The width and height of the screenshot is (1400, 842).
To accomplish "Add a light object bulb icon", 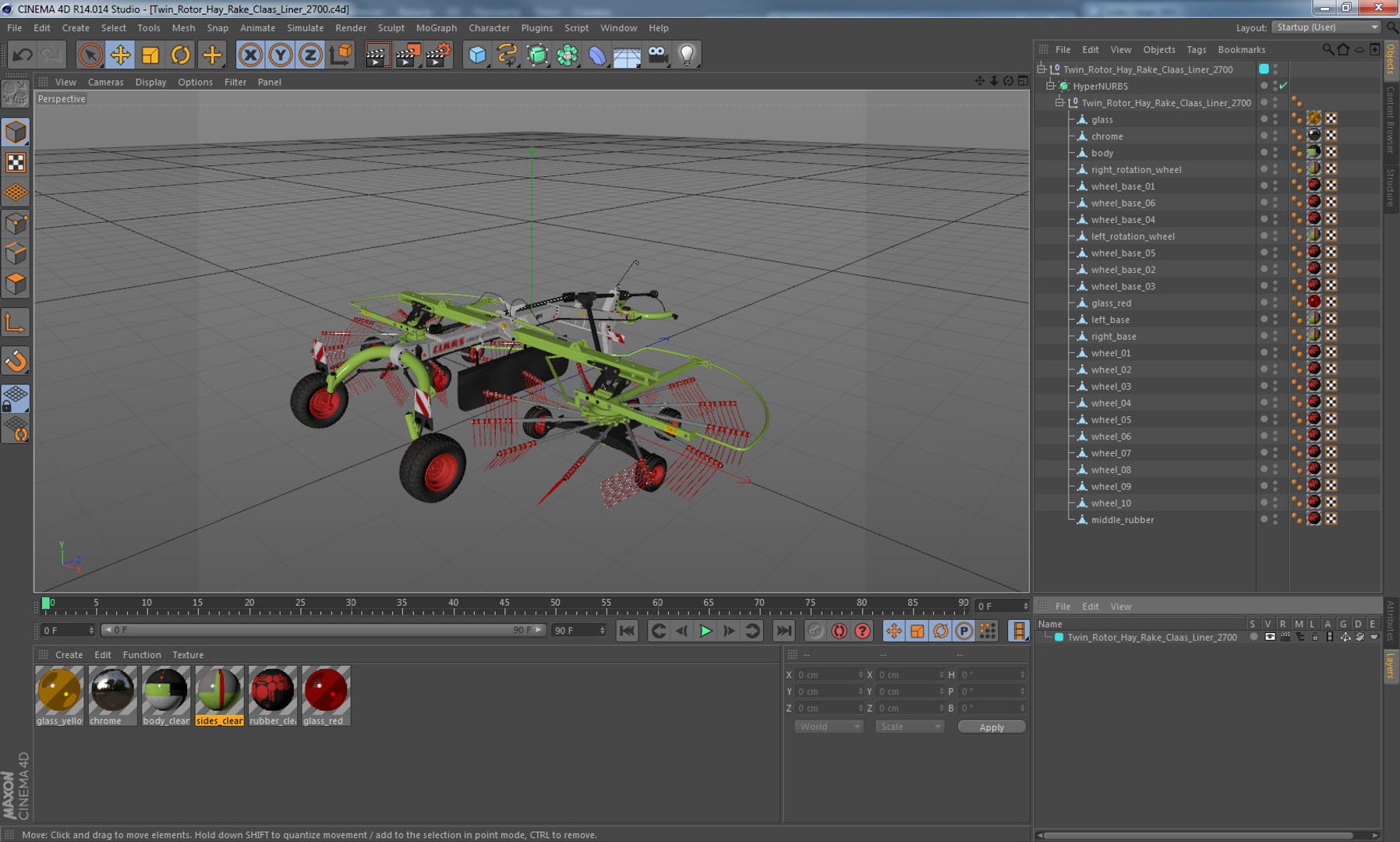I will pos(687,55).
